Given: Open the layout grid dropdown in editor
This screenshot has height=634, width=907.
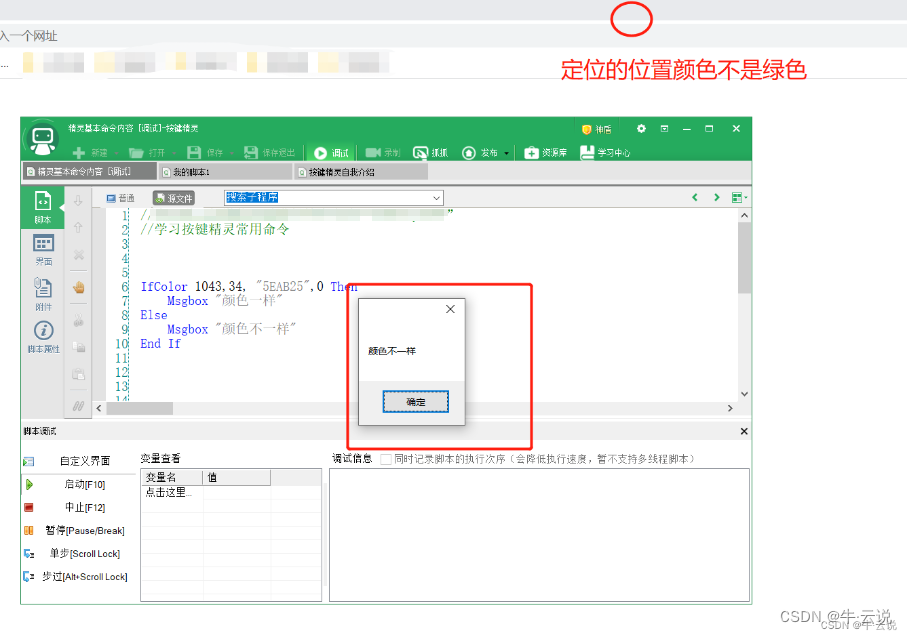Looking at the screenshot, I should [x=739, y=198].
